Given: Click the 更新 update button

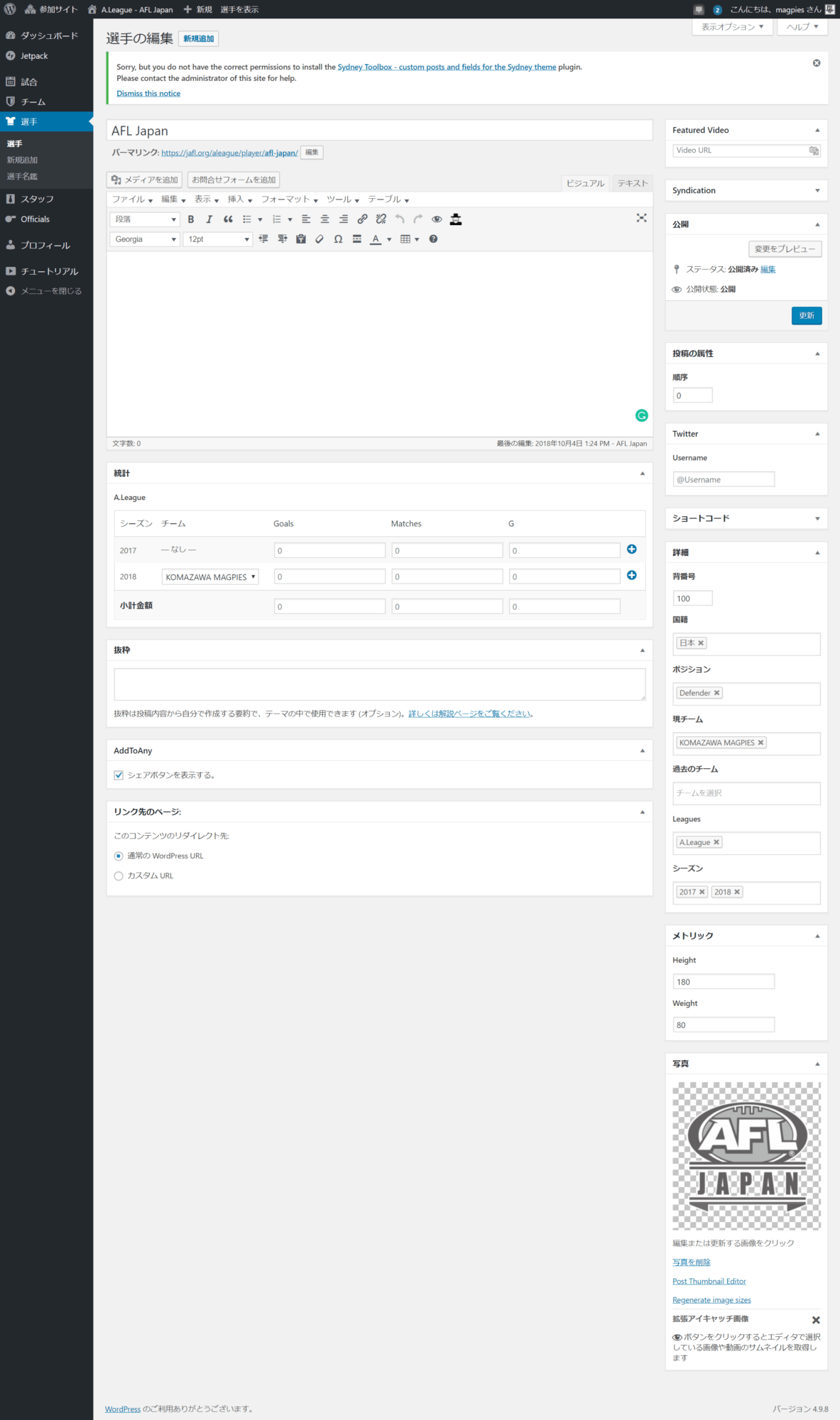Looking at the screenshot, I should pos(807,316).
